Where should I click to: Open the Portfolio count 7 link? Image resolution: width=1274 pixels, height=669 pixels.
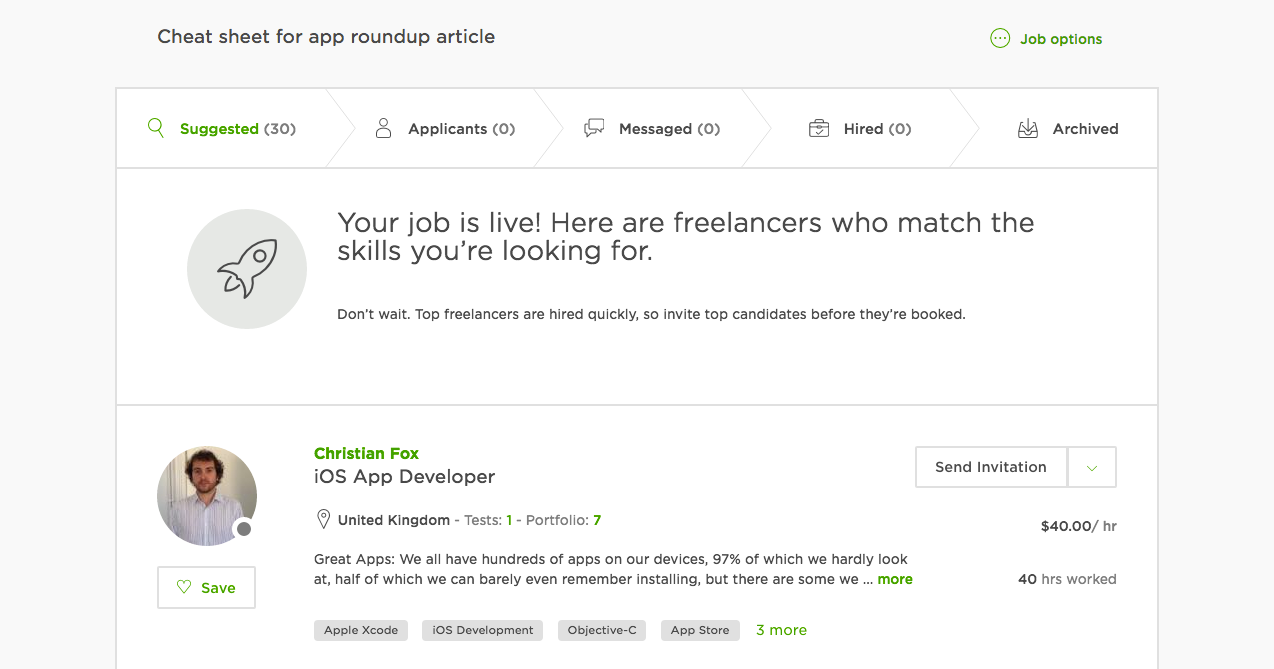tap(597, 520)
